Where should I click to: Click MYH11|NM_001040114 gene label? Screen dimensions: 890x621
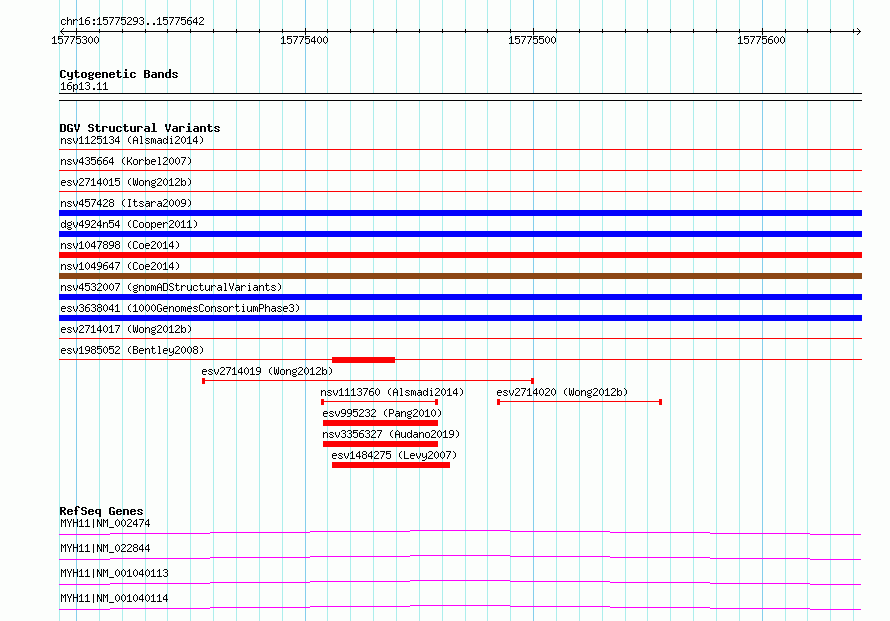pyautogui.click(x=114, y=598)
